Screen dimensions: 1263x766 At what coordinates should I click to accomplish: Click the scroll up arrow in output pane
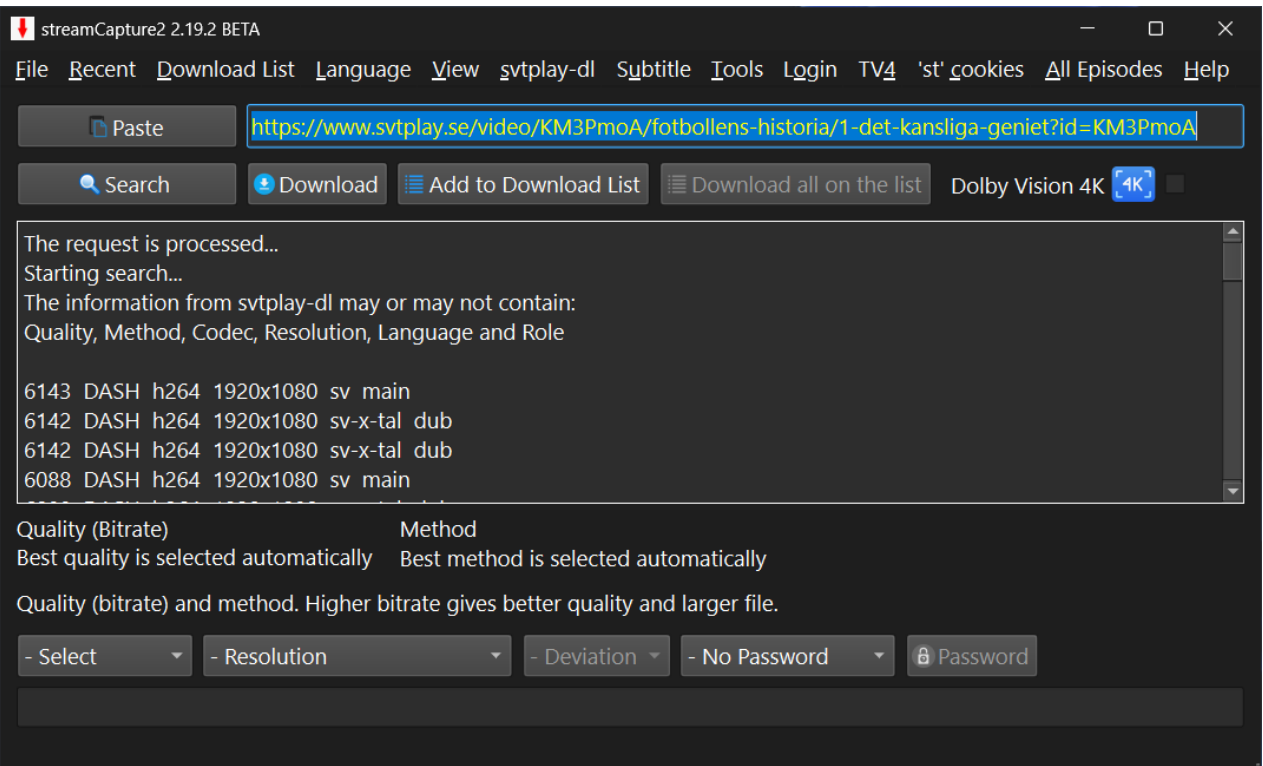pyautogui.click(x=1233, y=233)
